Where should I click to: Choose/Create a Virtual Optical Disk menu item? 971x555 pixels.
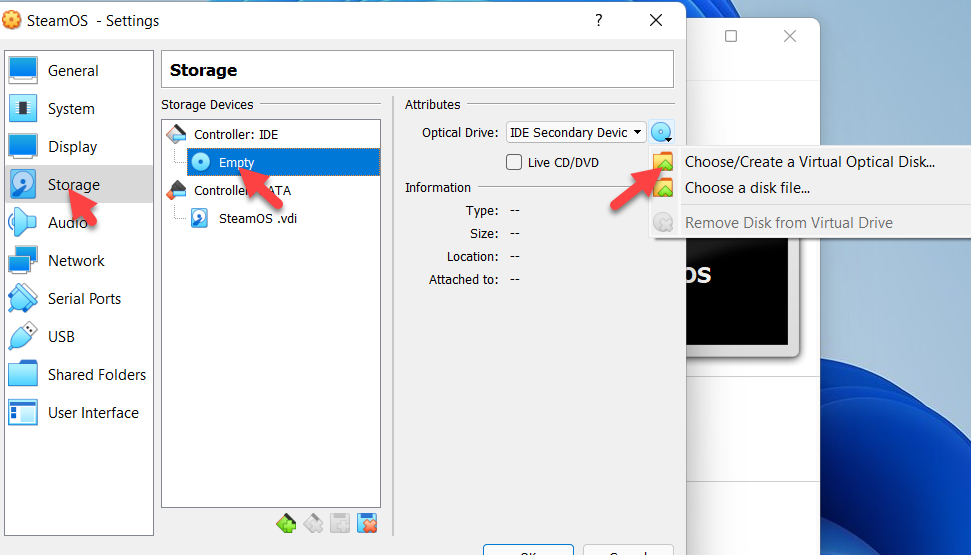(x=809, y=162)
